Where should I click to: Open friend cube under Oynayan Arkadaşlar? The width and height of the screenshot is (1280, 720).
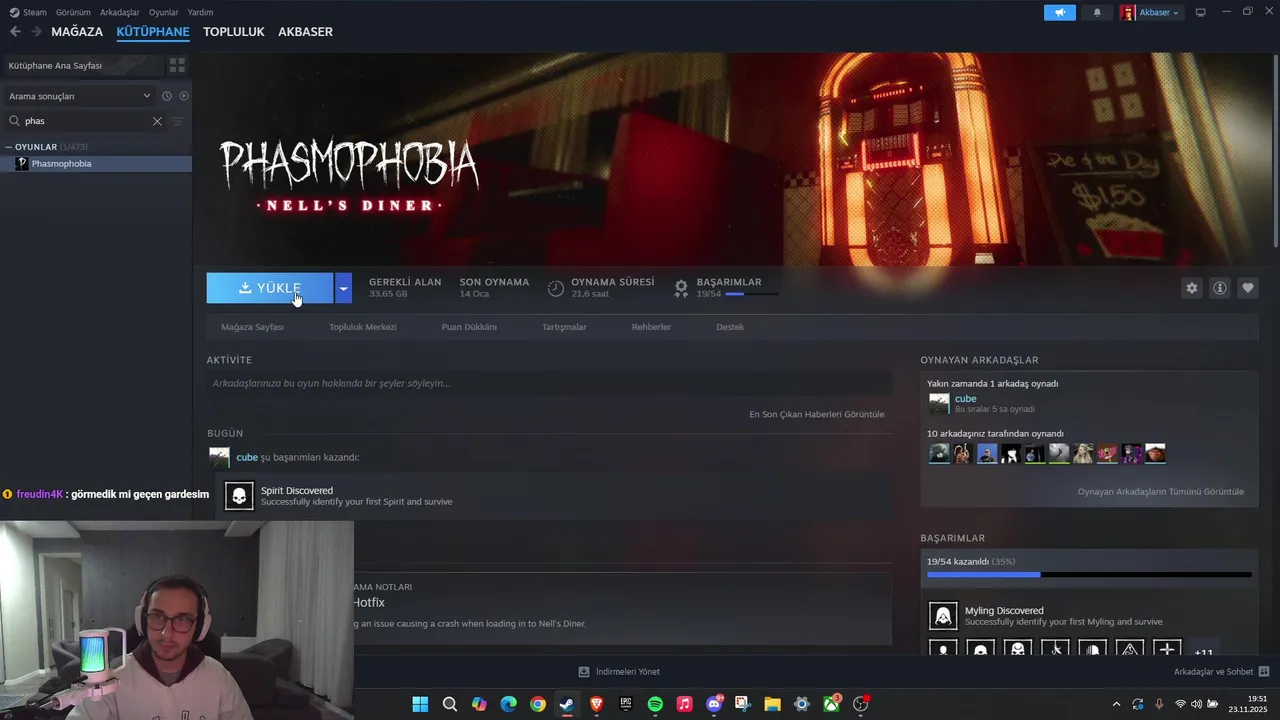point(965,398)
